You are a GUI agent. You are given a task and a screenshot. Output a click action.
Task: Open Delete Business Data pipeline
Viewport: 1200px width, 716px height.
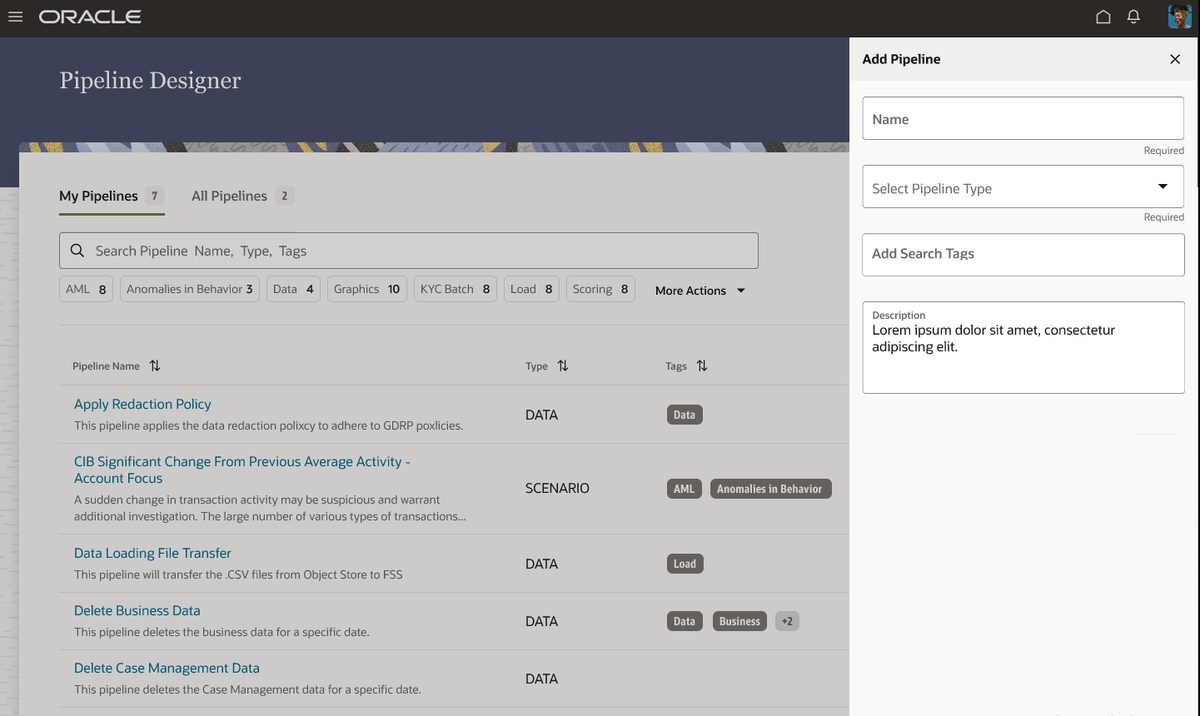pyautogui.click(x=137, y=610)
